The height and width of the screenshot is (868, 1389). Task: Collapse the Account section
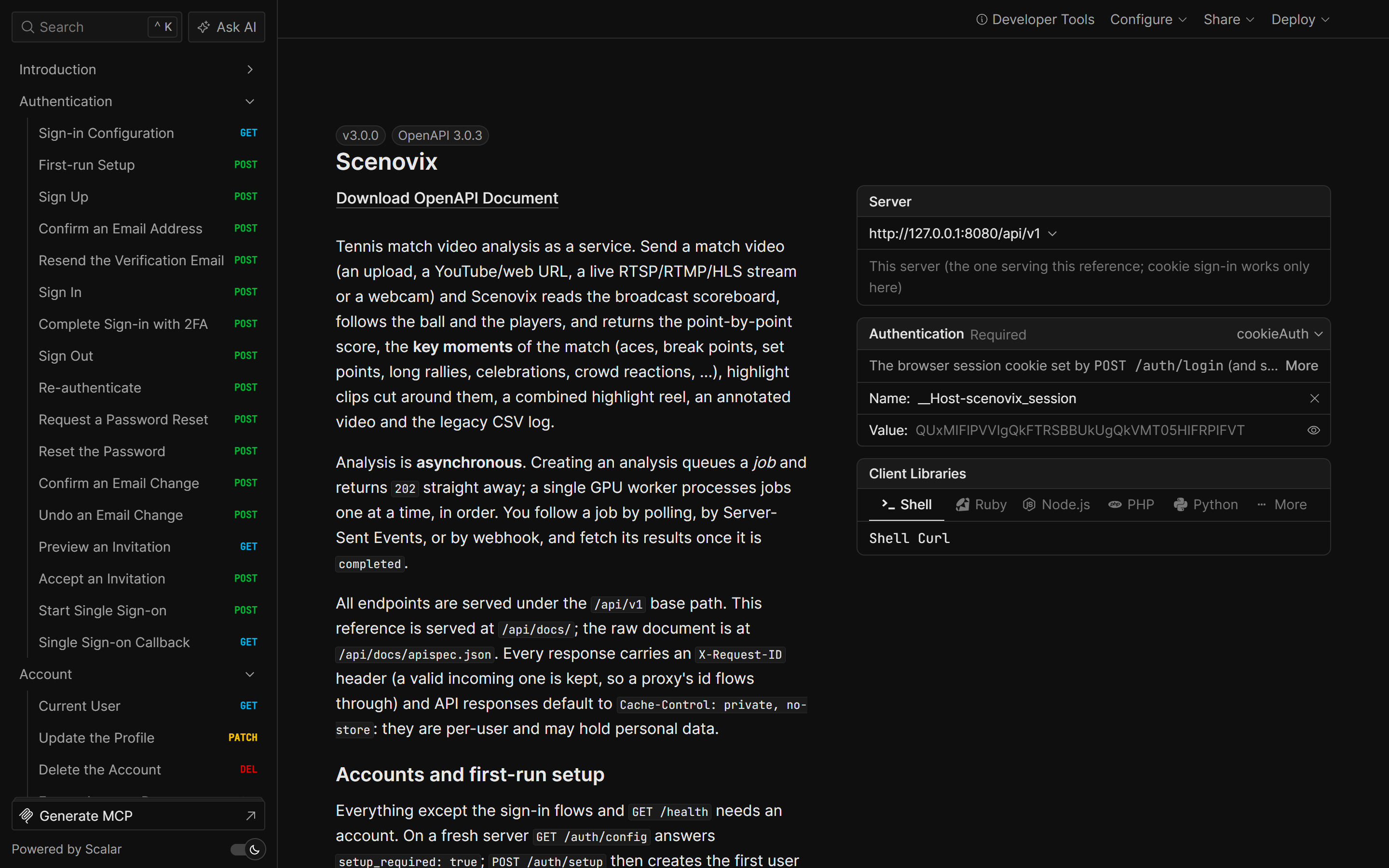tap(138, 675)
